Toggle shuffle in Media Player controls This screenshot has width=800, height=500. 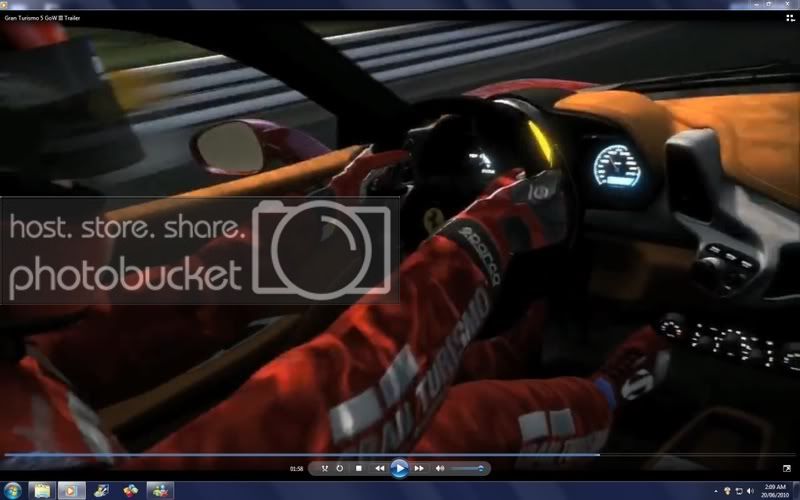pos(324,468)
